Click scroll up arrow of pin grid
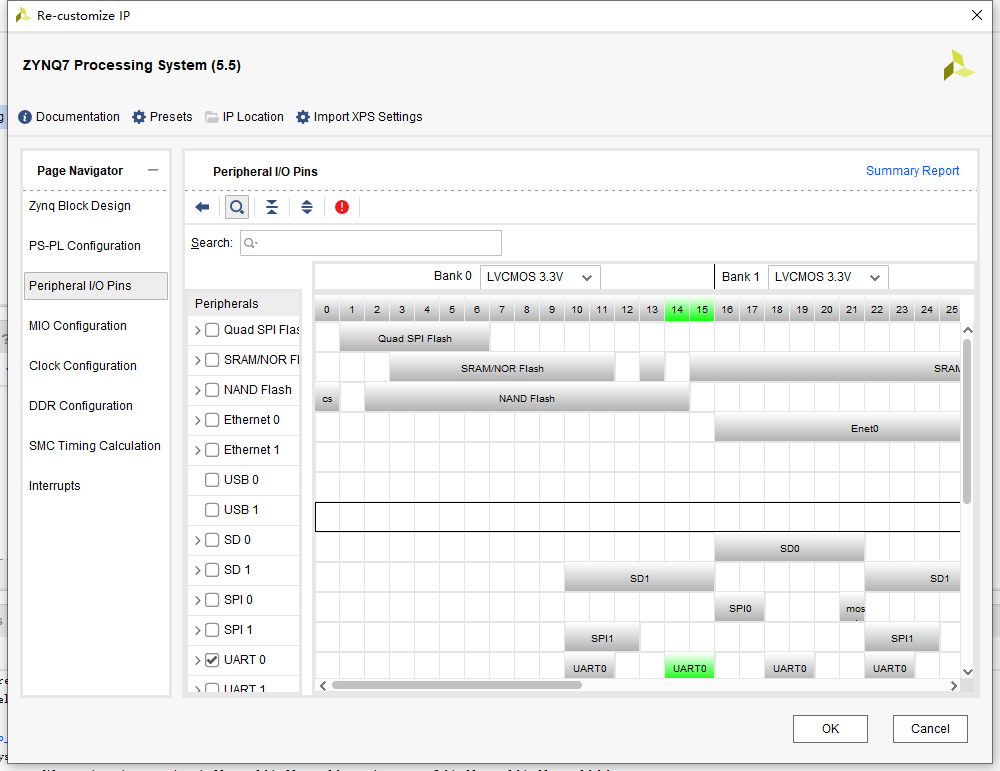This screenshot has width=1000, height=771. click(x=967, y=330)
